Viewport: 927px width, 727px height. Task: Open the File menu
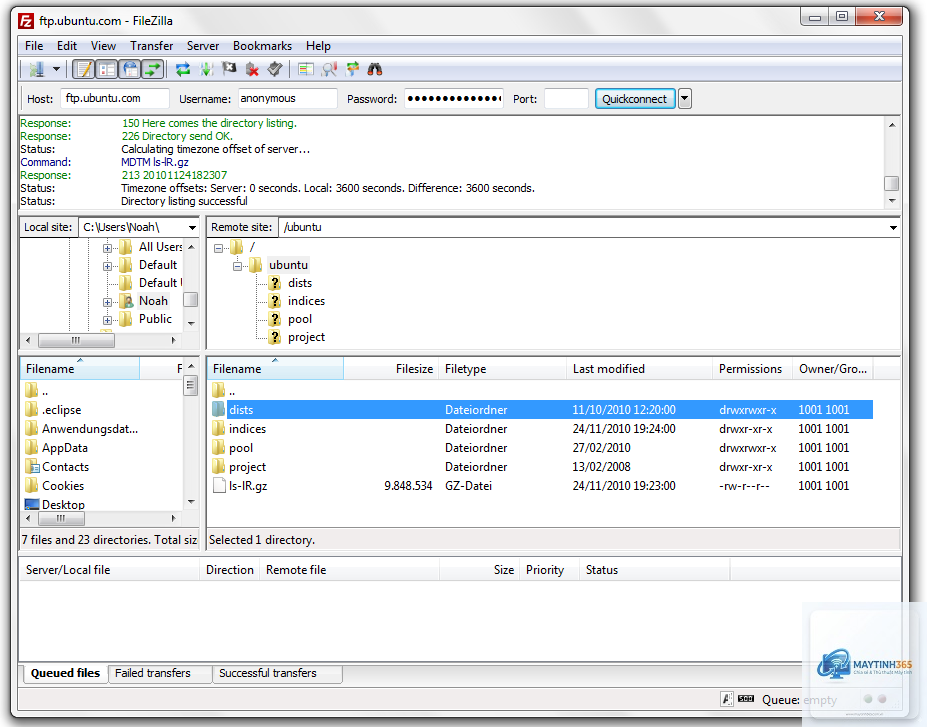(x=34, y=46)
